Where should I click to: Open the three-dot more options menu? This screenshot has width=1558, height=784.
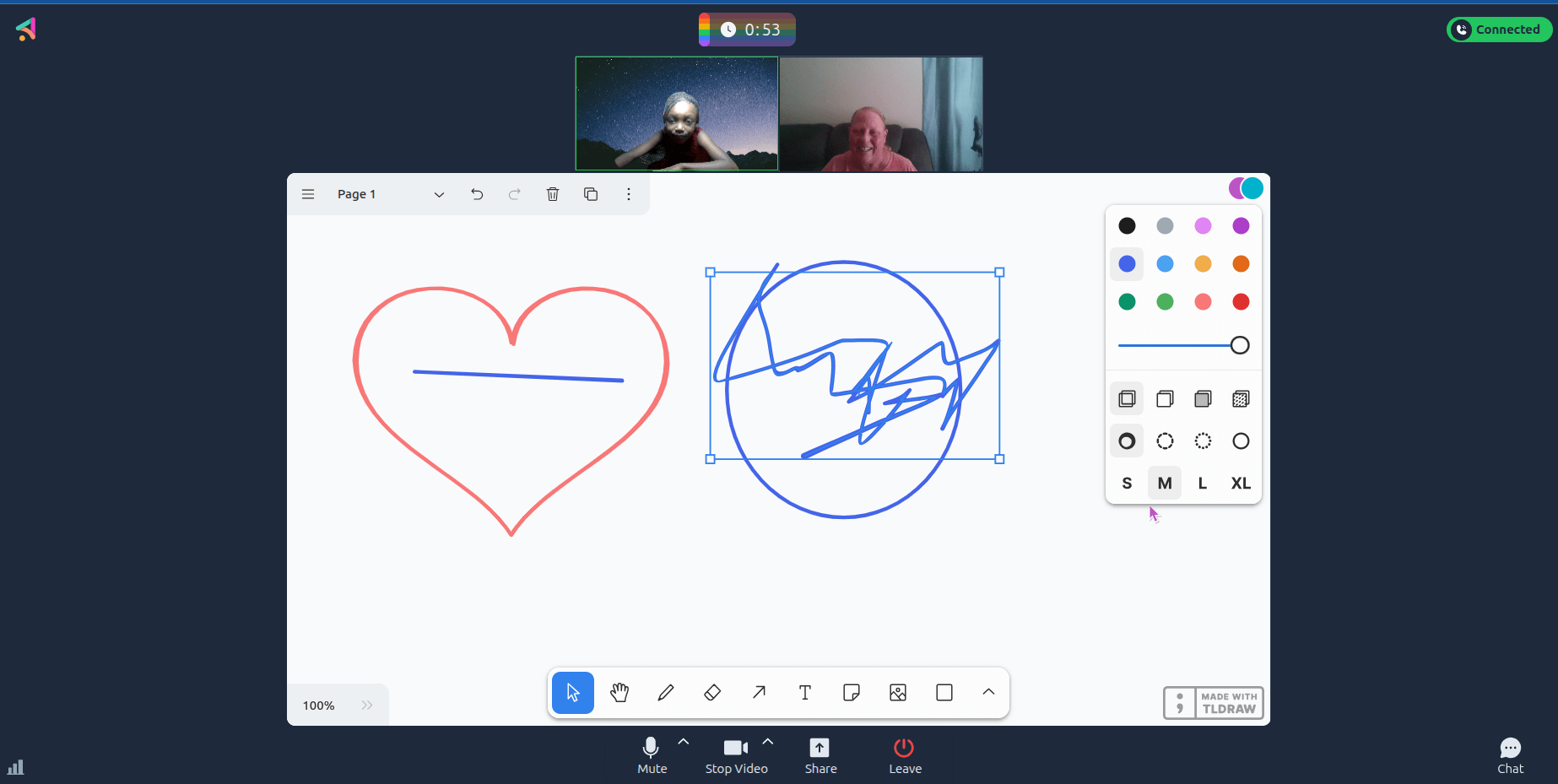pos(629,194)
